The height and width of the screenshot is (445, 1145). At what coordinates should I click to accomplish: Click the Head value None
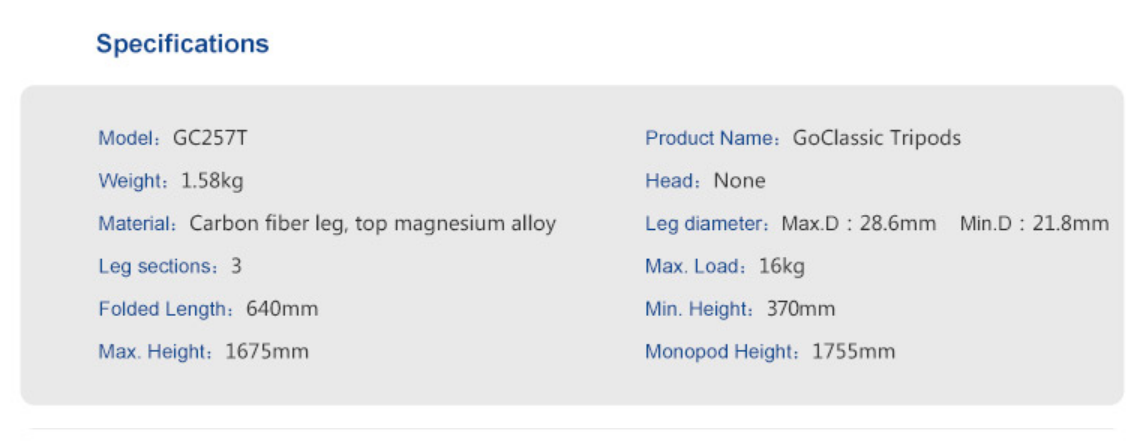click(740, 181)
